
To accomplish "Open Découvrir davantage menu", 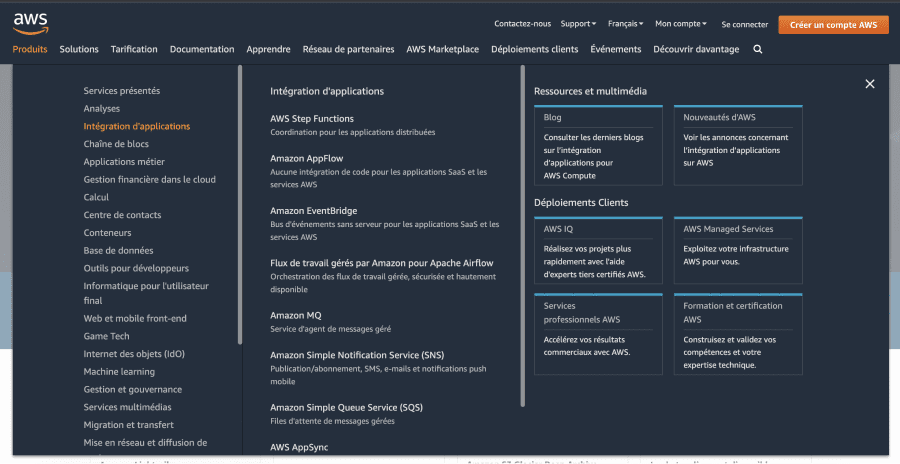I will click(696, 49).
